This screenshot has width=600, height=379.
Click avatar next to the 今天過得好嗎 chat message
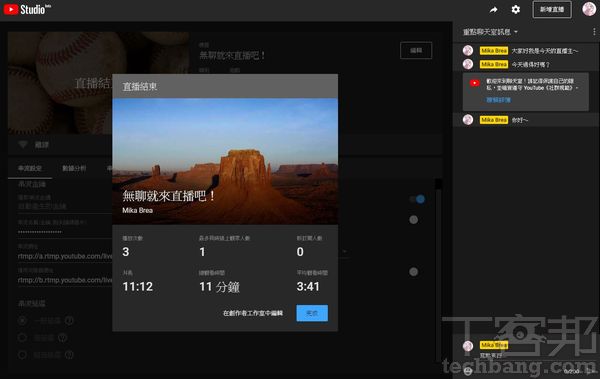[x=468, y=64]
